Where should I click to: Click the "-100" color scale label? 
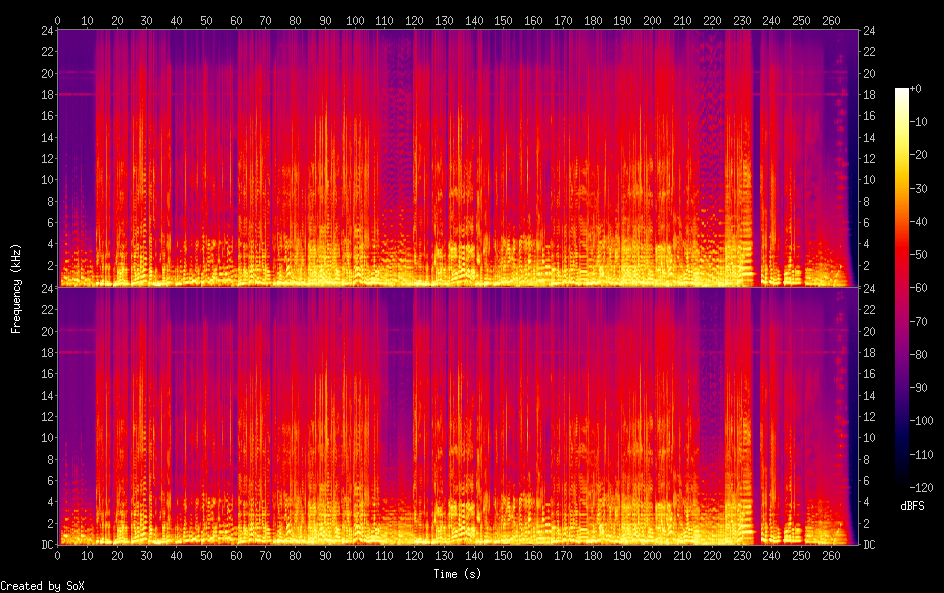pyautogui.click(x=922, y=421)
